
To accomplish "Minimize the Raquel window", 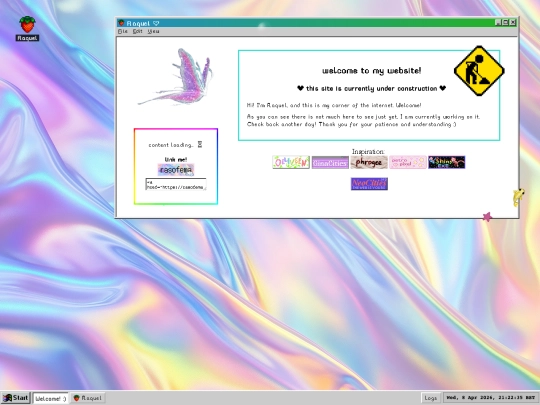I will pyautogui.click(x=498, y=22).
